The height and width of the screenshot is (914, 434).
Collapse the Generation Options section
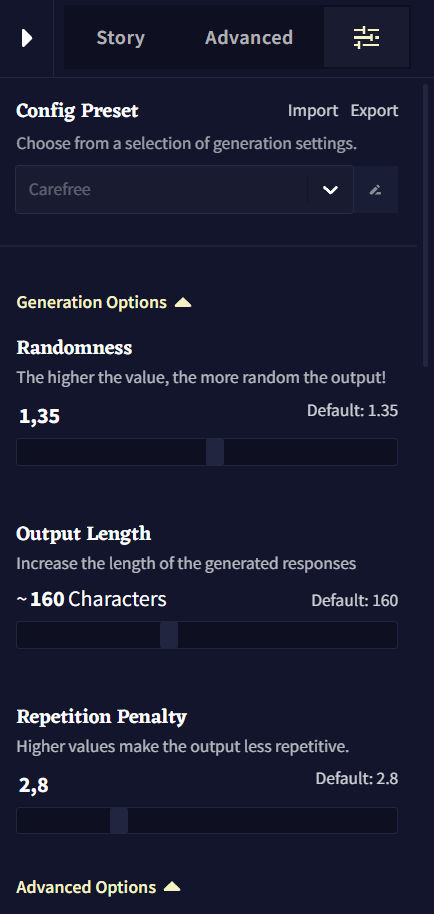pos(104,303)
